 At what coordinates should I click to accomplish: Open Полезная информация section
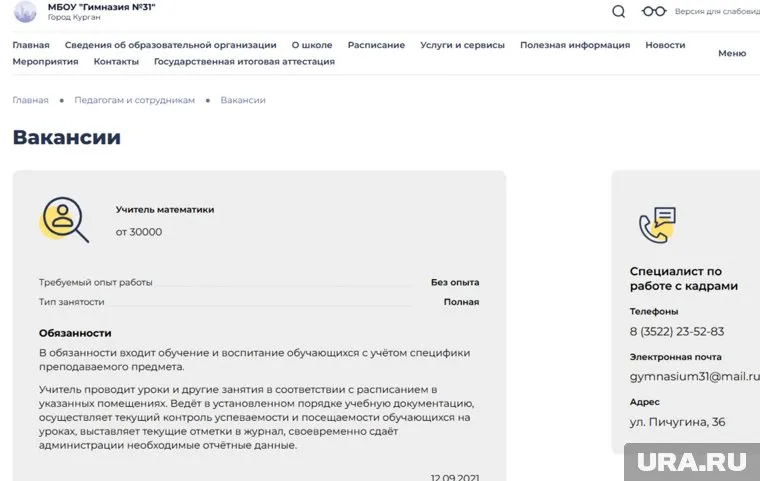tap(575, 45)
